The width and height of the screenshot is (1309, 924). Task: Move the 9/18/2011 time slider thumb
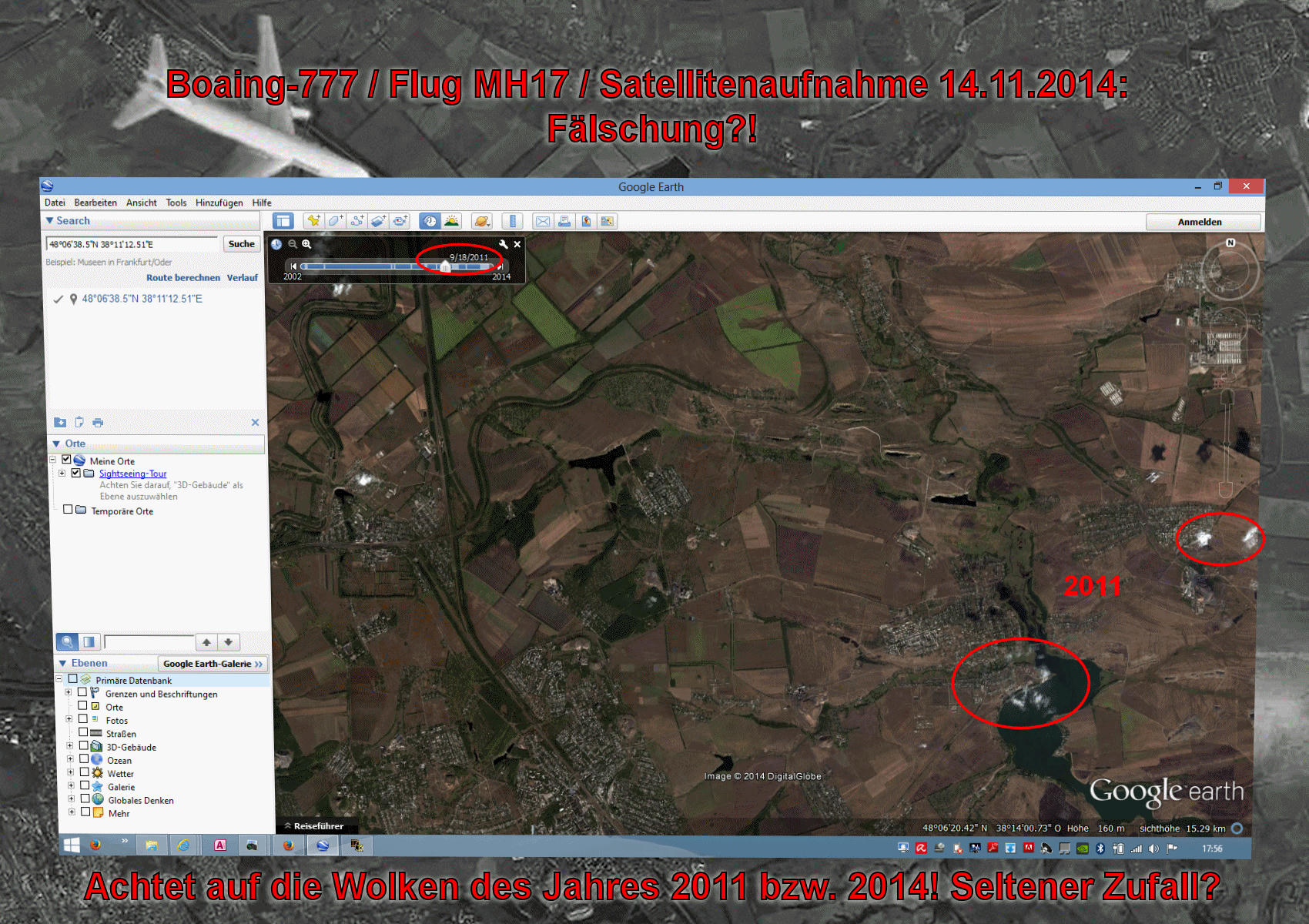(x=445, y=266)
